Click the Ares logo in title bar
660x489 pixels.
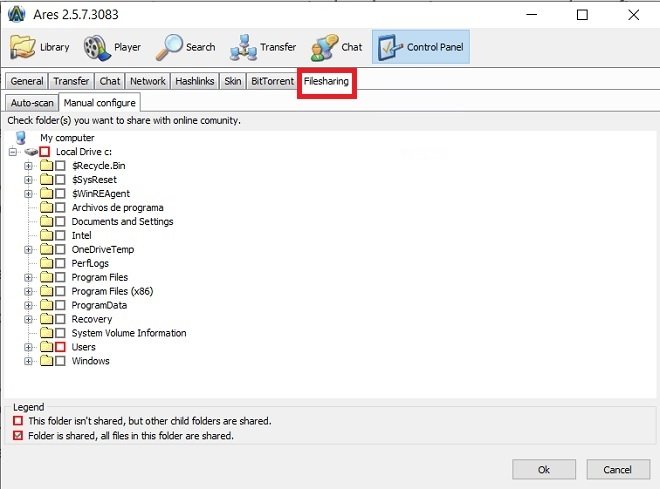click(17, 14)
